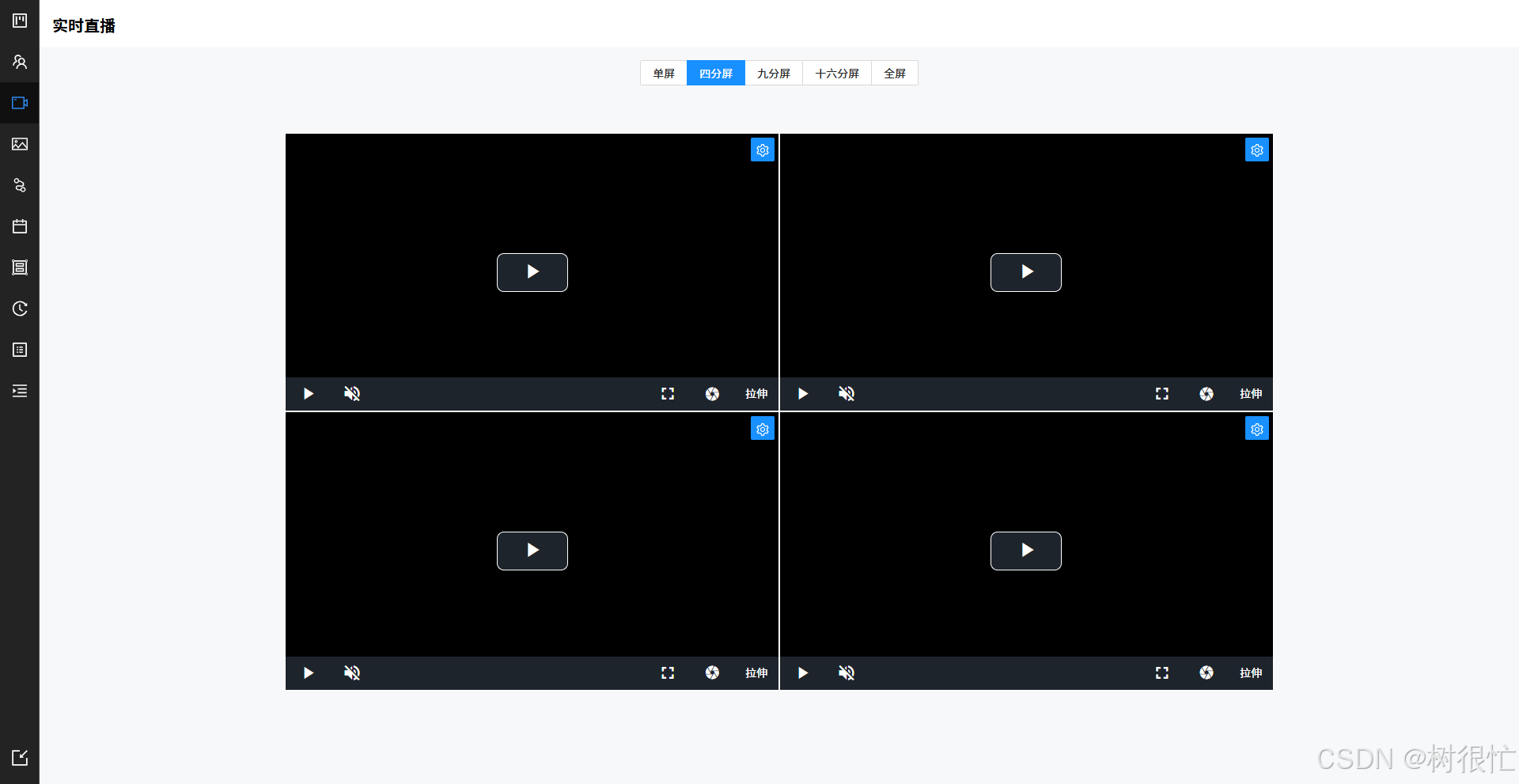Unmute the top-right video
This screenshot has width=1519, height=784.
tap(847, 394)
